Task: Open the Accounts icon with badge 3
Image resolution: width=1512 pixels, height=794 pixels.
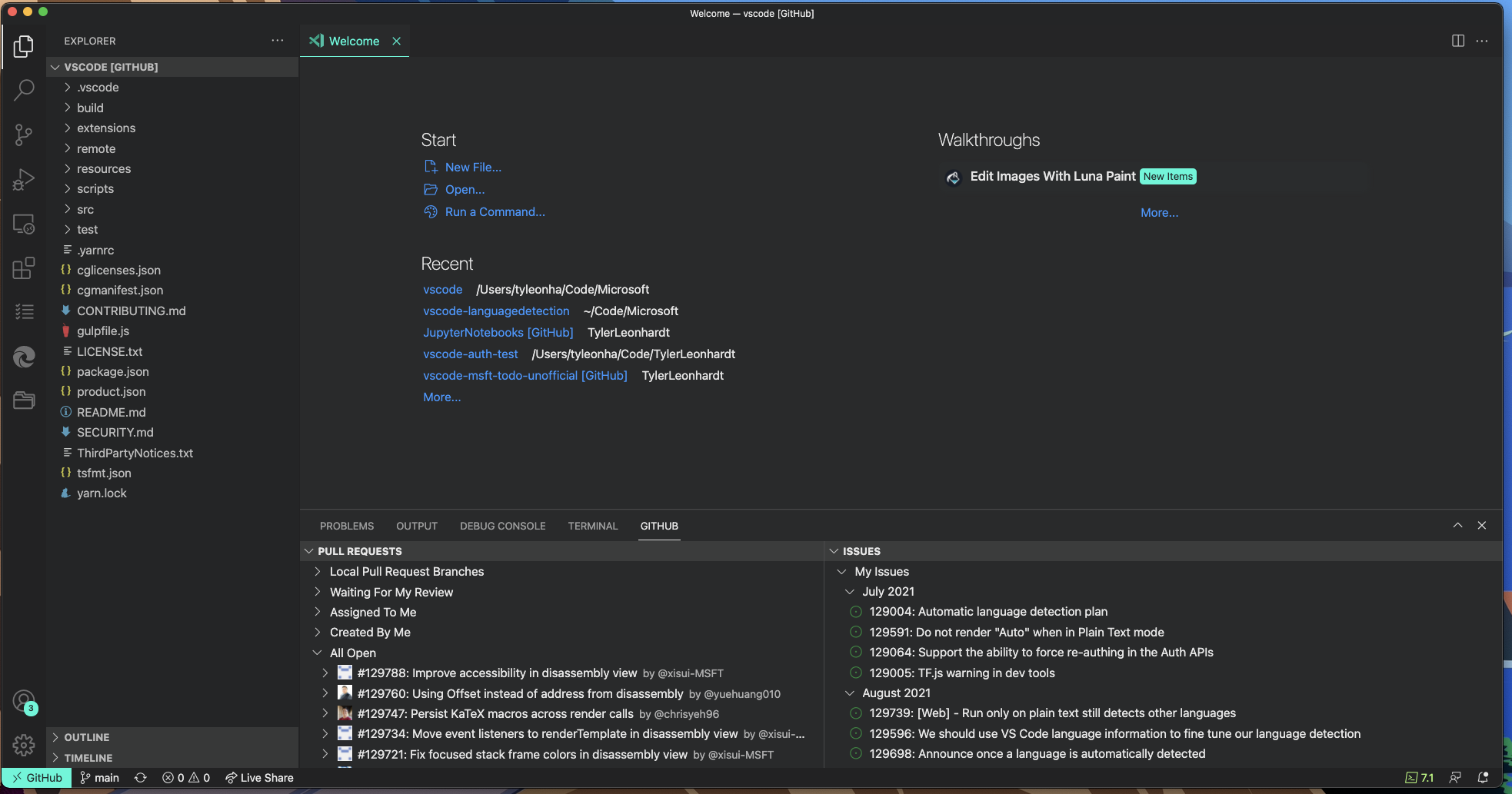Action: [x=24, y=700]
